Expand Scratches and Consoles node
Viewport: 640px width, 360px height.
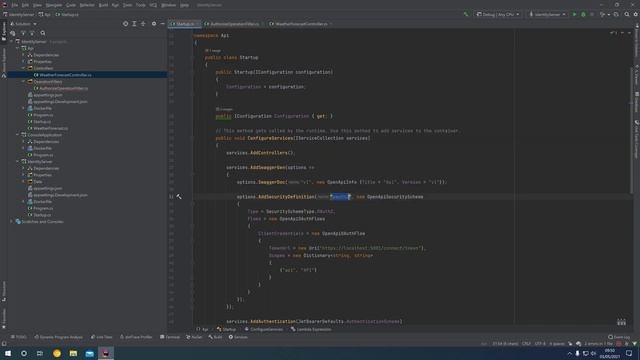tap(12, 222)
